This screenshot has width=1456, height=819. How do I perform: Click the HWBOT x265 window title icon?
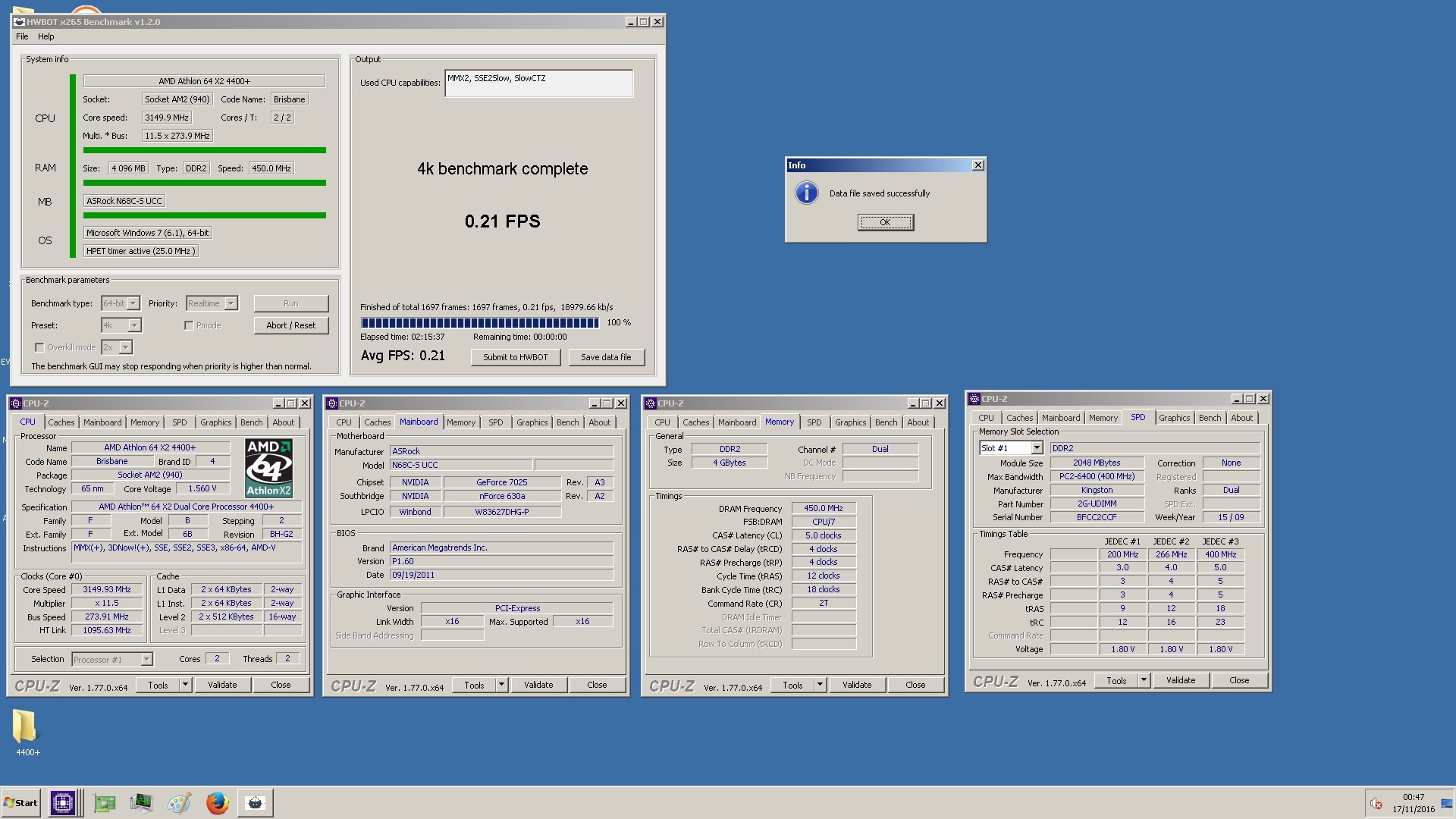click(x=19, y=22)
